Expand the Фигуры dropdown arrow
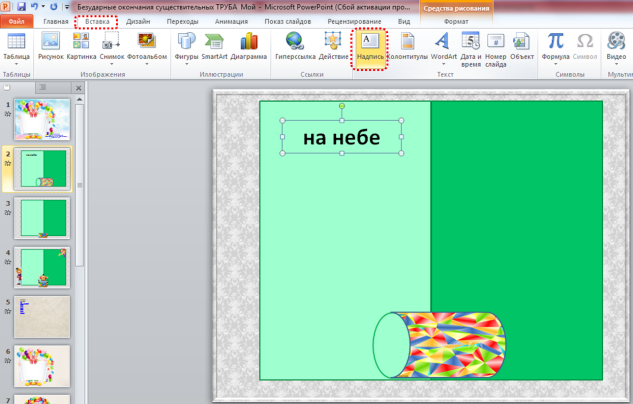This screenshot has width=633, height=404. click(x=187, y=64)
